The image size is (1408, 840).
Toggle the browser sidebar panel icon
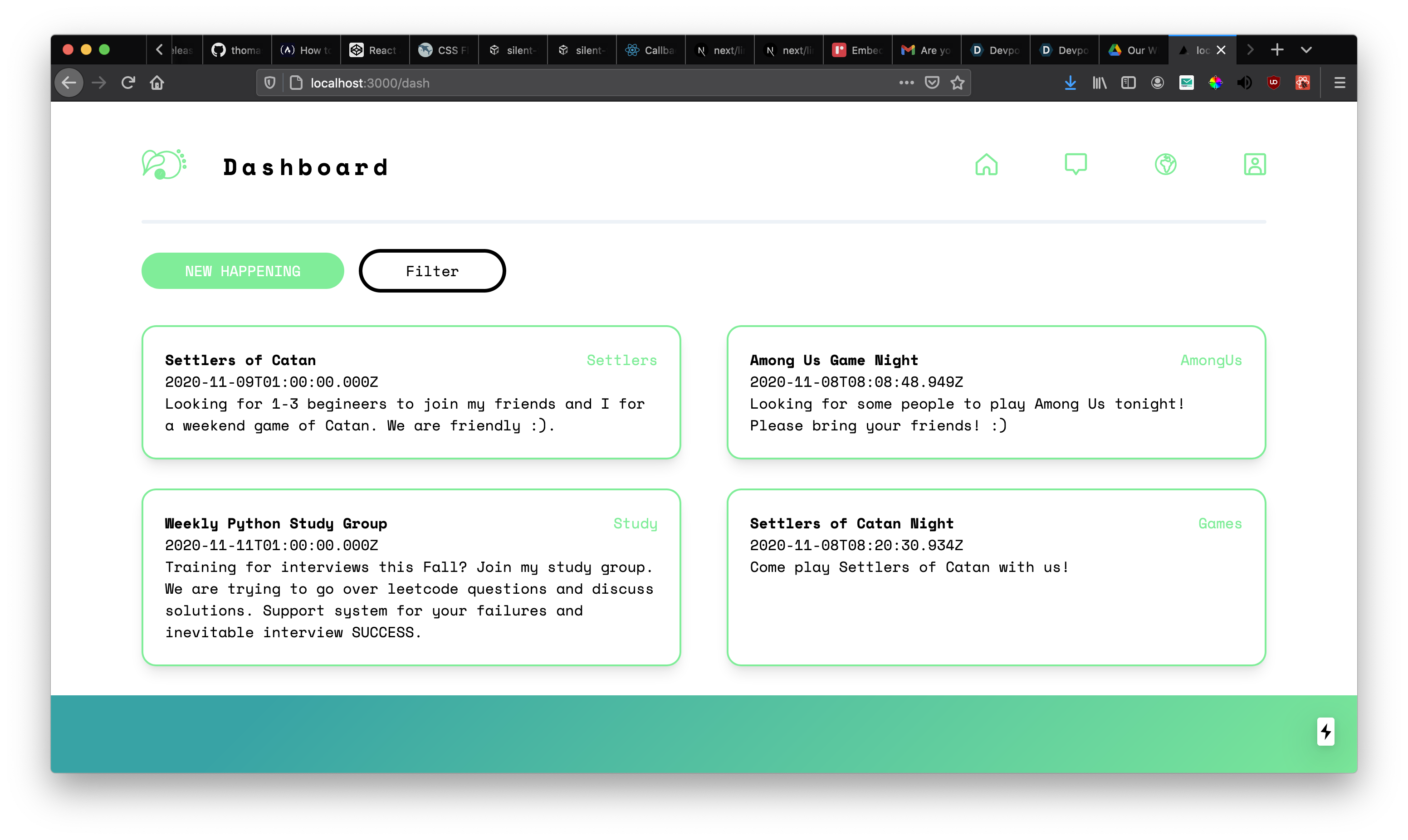[x=1128, y=83]
